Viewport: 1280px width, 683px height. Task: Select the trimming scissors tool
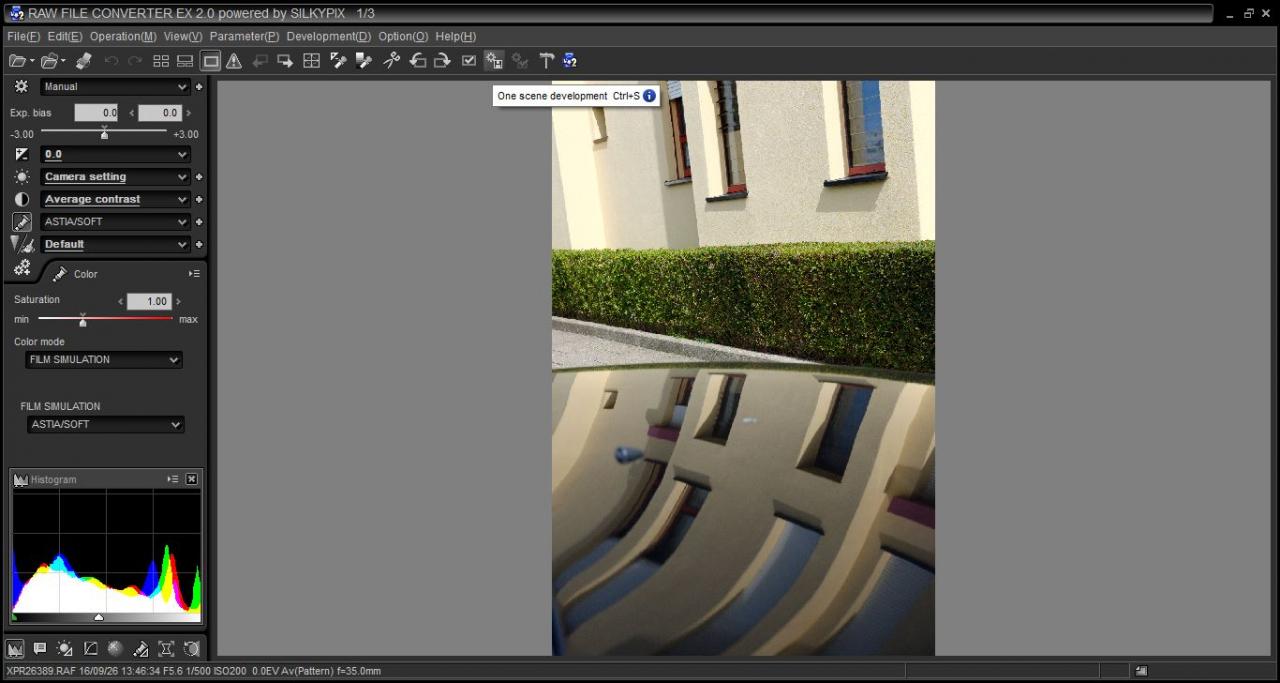pyautogui.click(x=391, y=61)
